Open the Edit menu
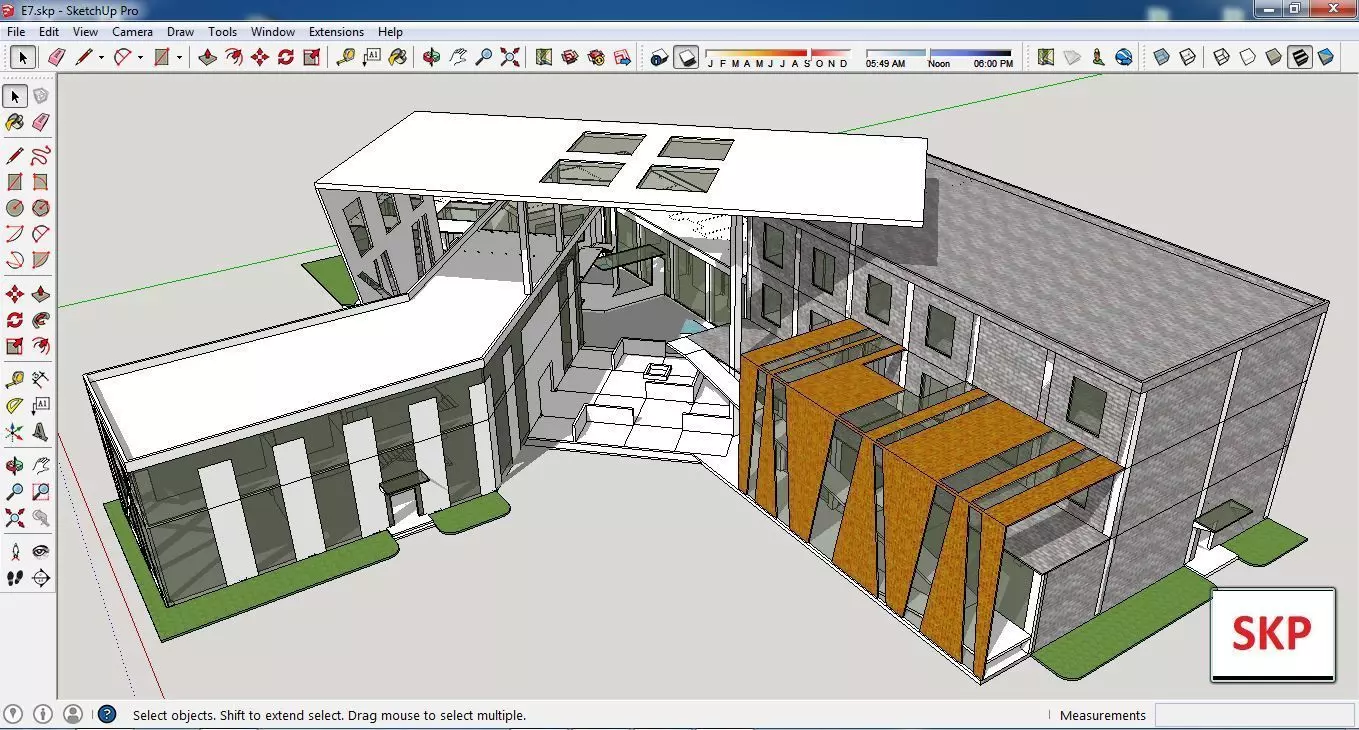Viewport: 1359px width, 730px height. [49, 32]
